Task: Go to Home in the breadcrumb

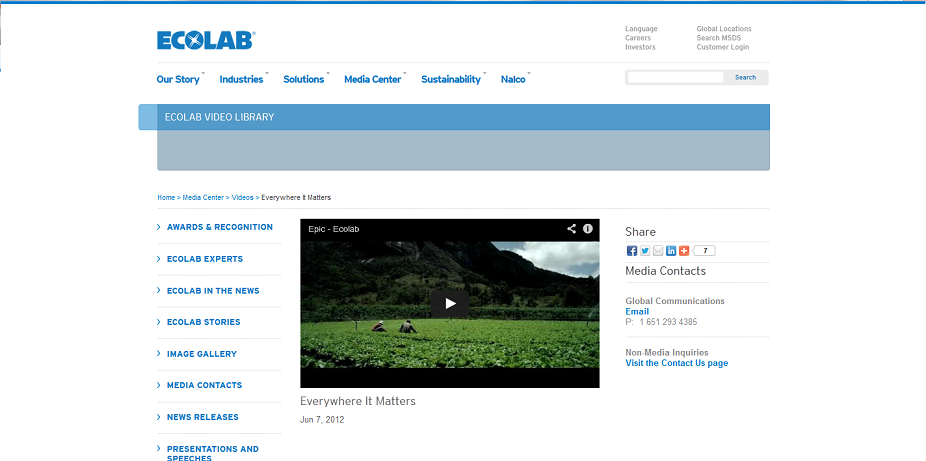Action: pos(166,198)
